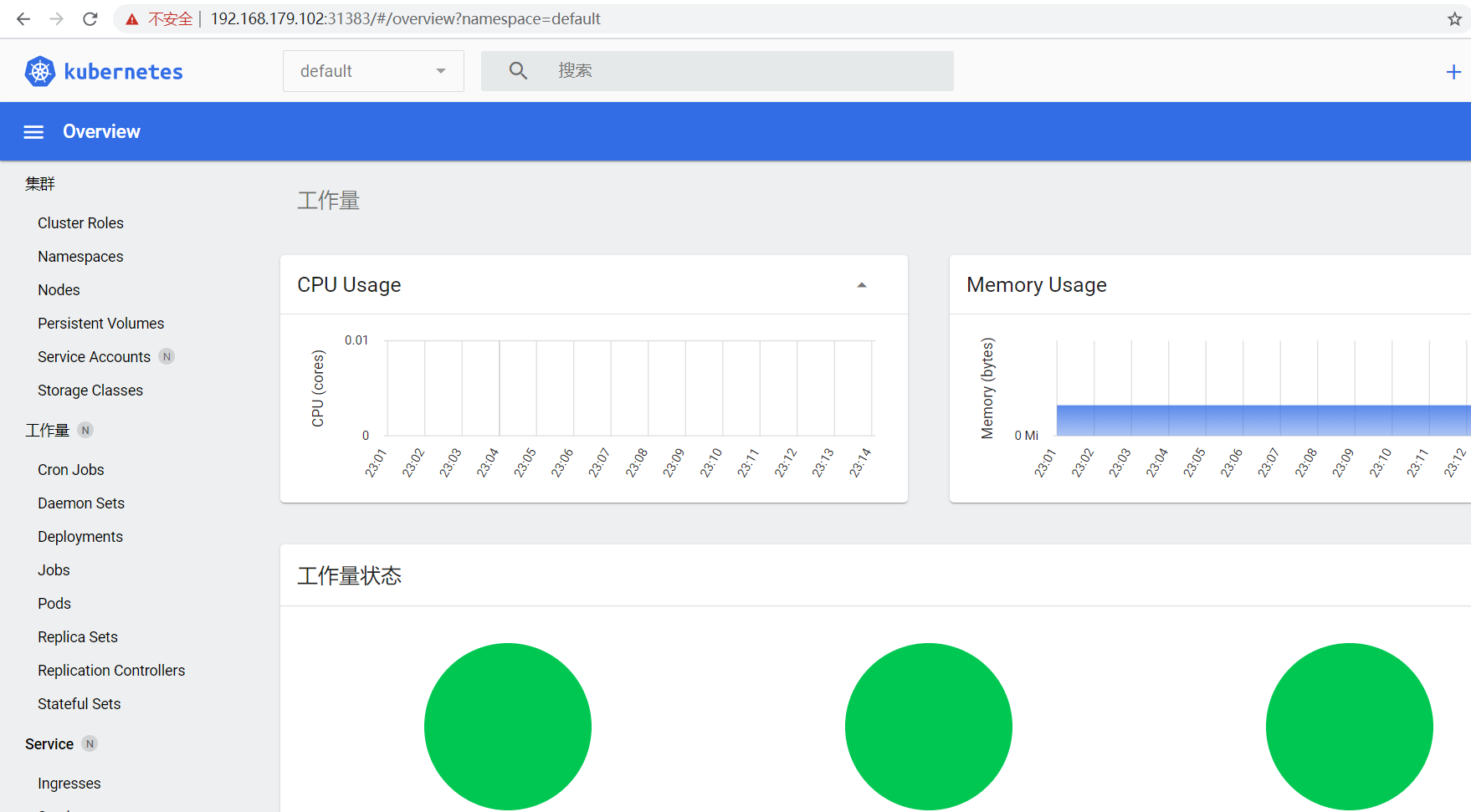This screenshot has width=1471, height=812.
Task: Open the default namespace dropdown
Action: (373, 71)
